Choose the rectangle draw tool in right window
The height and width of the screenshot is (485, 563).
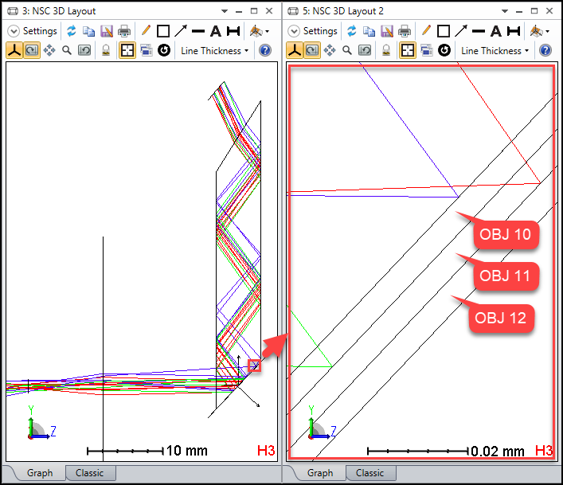click(443, 31)
